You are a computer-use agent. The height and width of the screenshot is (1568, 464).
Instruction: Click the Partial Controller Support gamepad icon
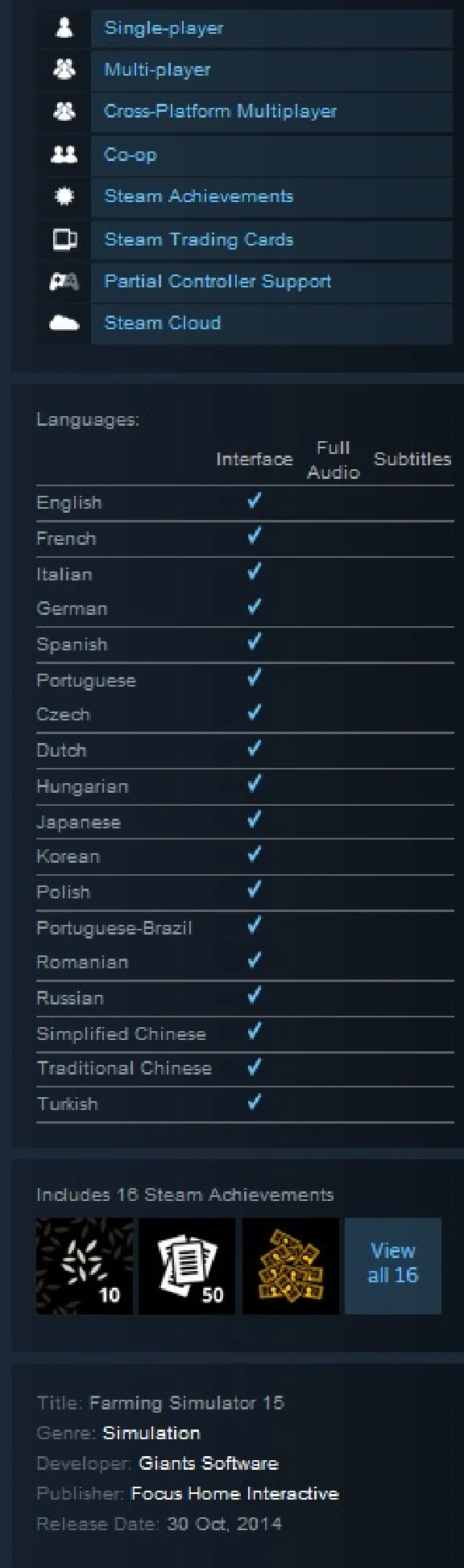[64, 282]
